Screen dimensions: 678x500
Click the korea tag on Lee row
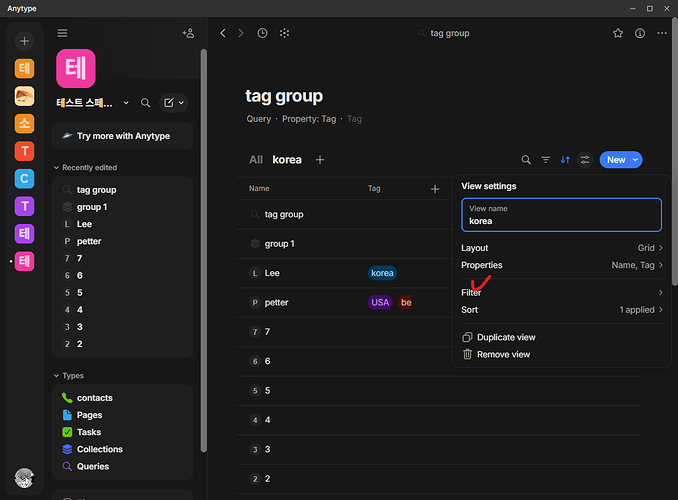coord(382,273)
